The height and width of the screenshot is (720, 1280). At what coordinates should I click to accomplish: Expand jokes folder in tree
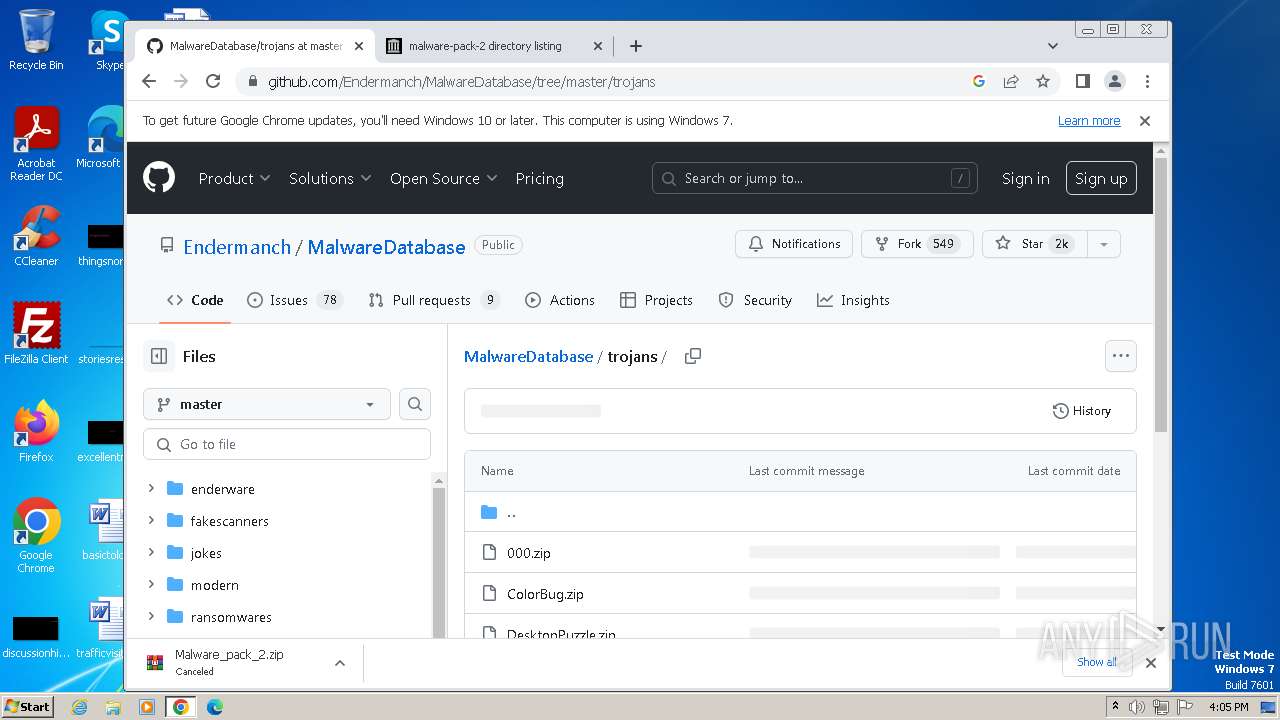pyautogui.click(x=151, y=552)
